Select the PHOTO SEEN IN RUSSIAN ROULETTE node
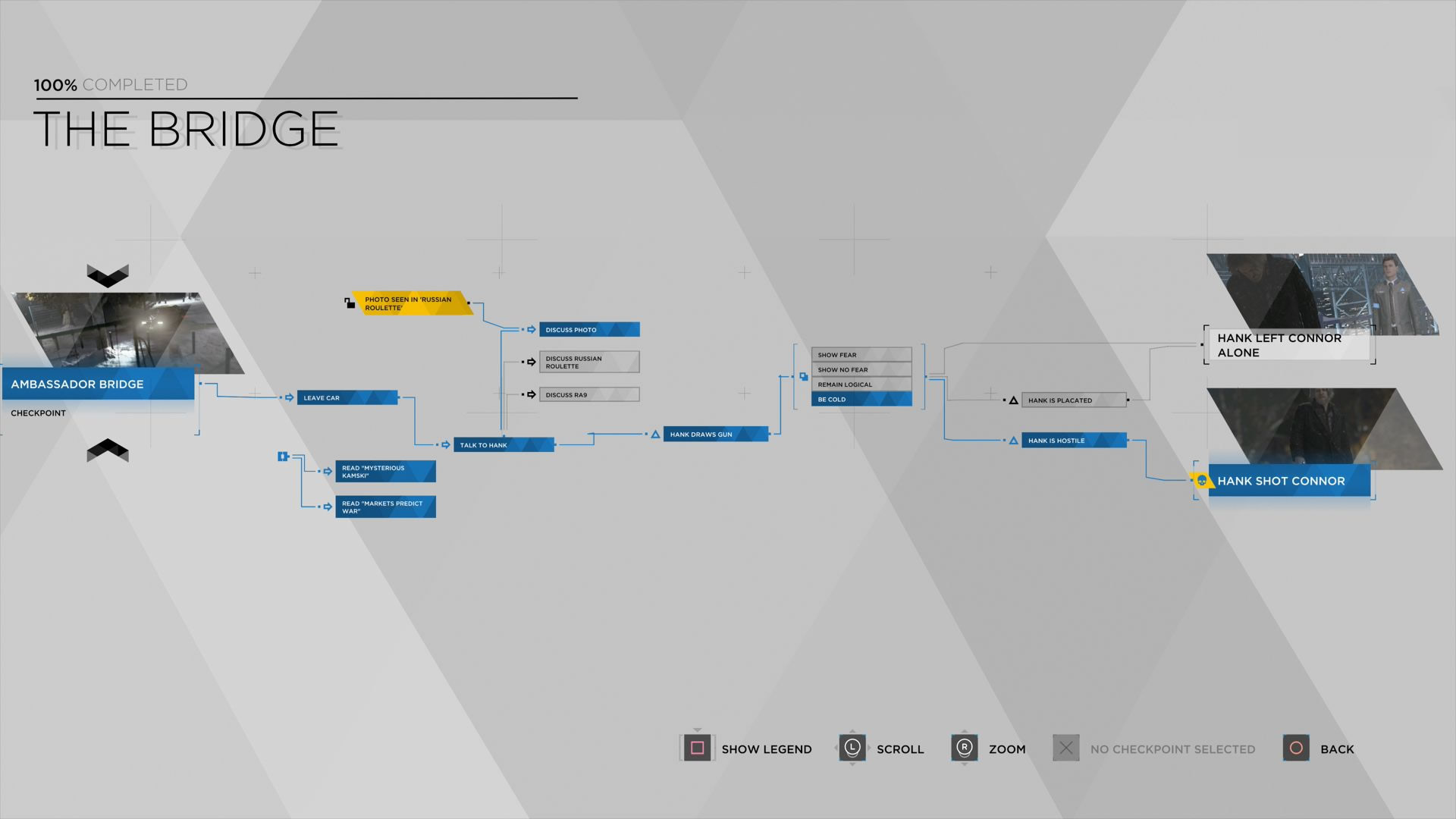Image resolution: width=1456 pixels, height=819 pixels. click(x=408, y=303)
